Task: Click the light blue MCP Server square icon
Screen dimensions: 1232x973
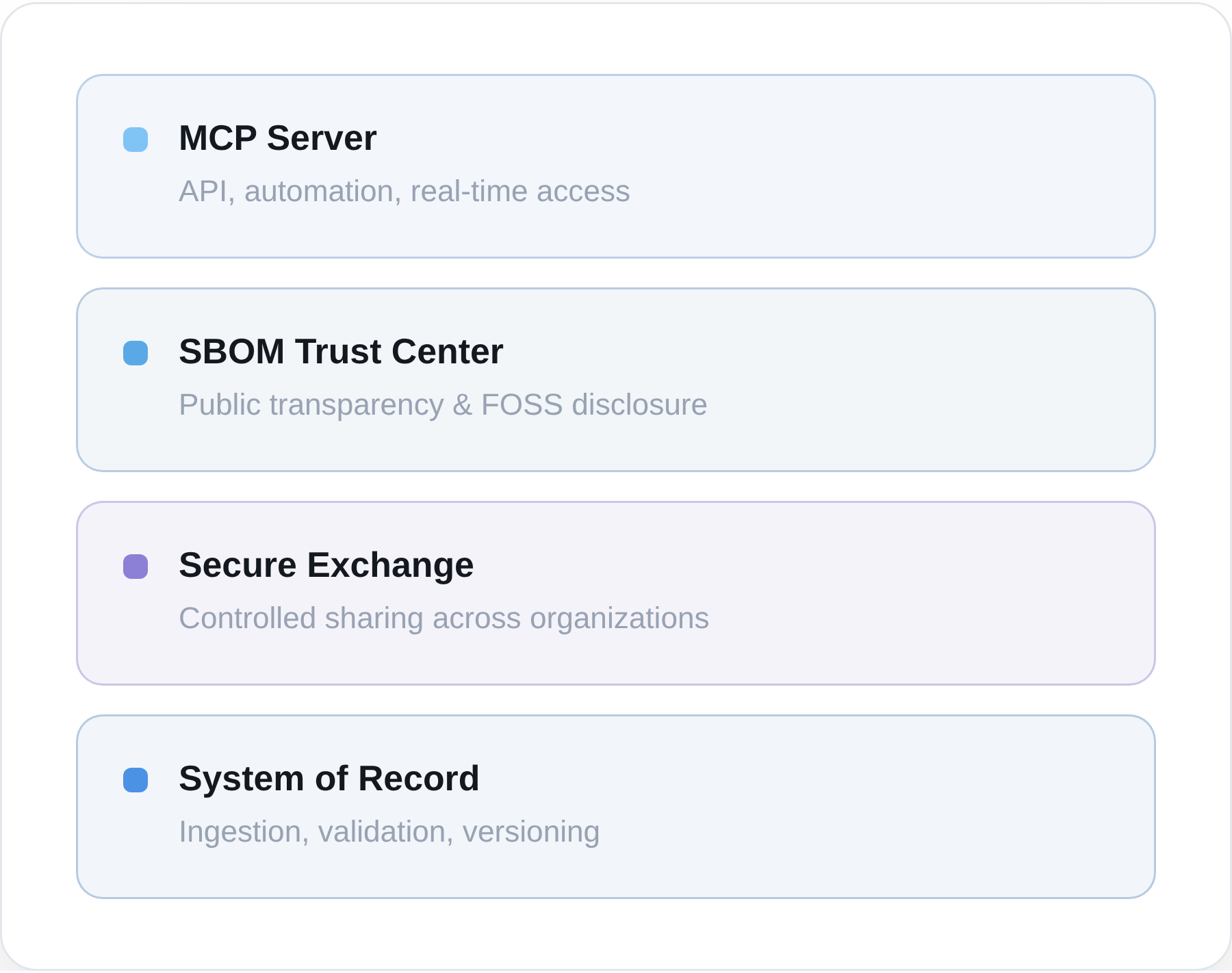Action: point(136,140)
